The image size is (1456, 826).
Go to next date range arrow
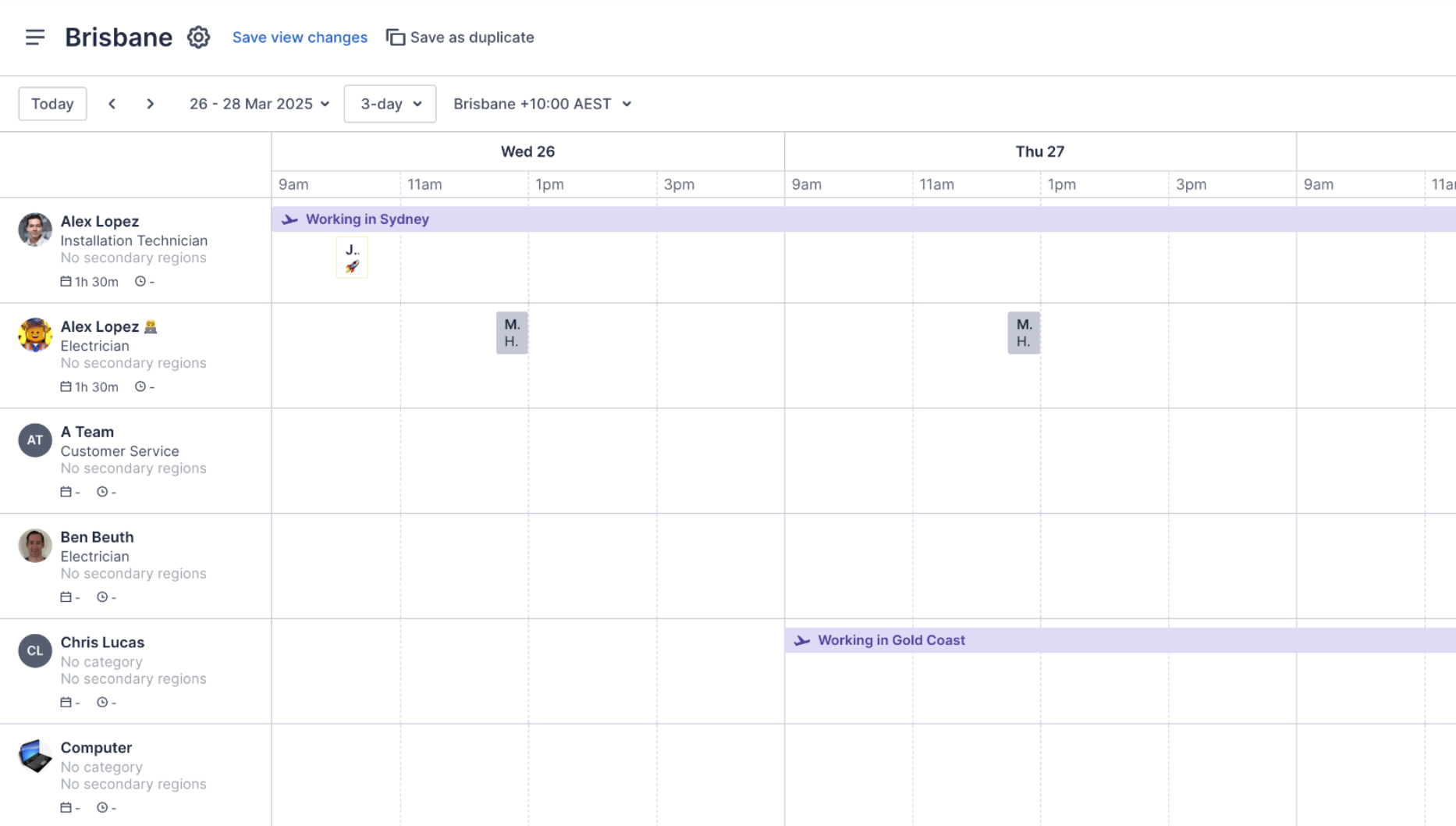pos(151,104)
